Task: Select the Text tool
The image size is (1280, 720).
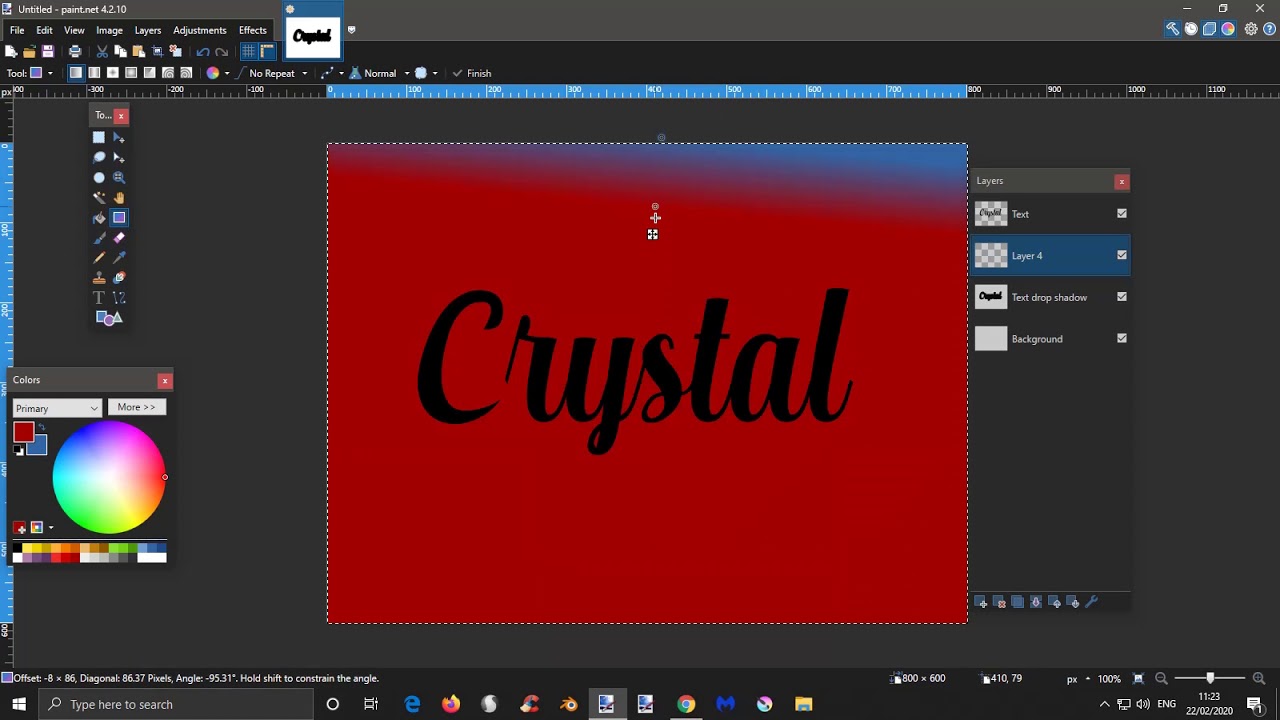Action: point(99,298)
